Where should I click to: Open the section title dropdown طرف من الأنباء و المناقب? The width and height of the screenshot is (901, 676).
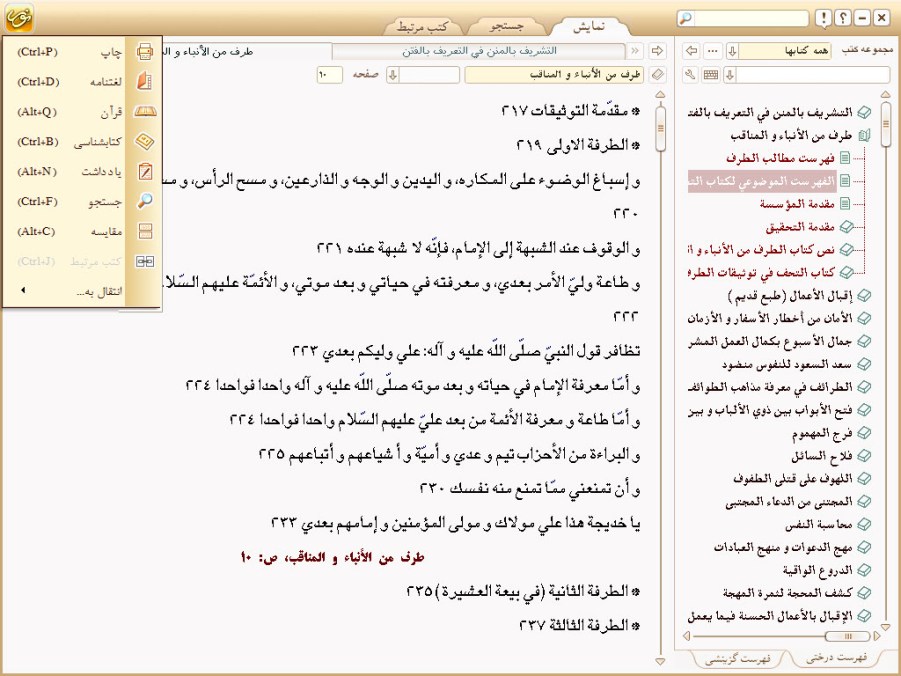[x=554, y=75]
